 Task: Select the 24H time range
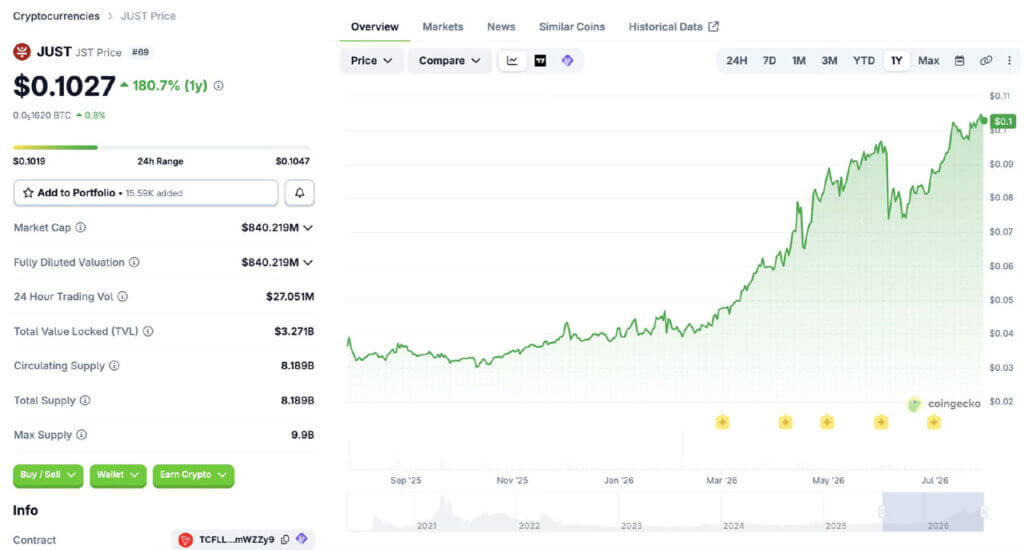[736, 61]
